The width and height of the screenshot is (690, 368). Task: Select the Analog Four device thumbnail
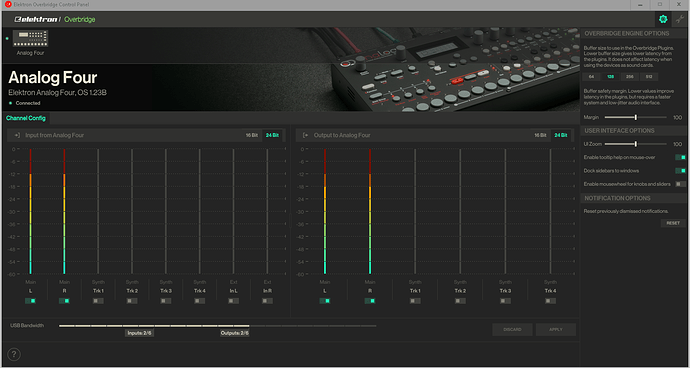click(x=30, y=38)
